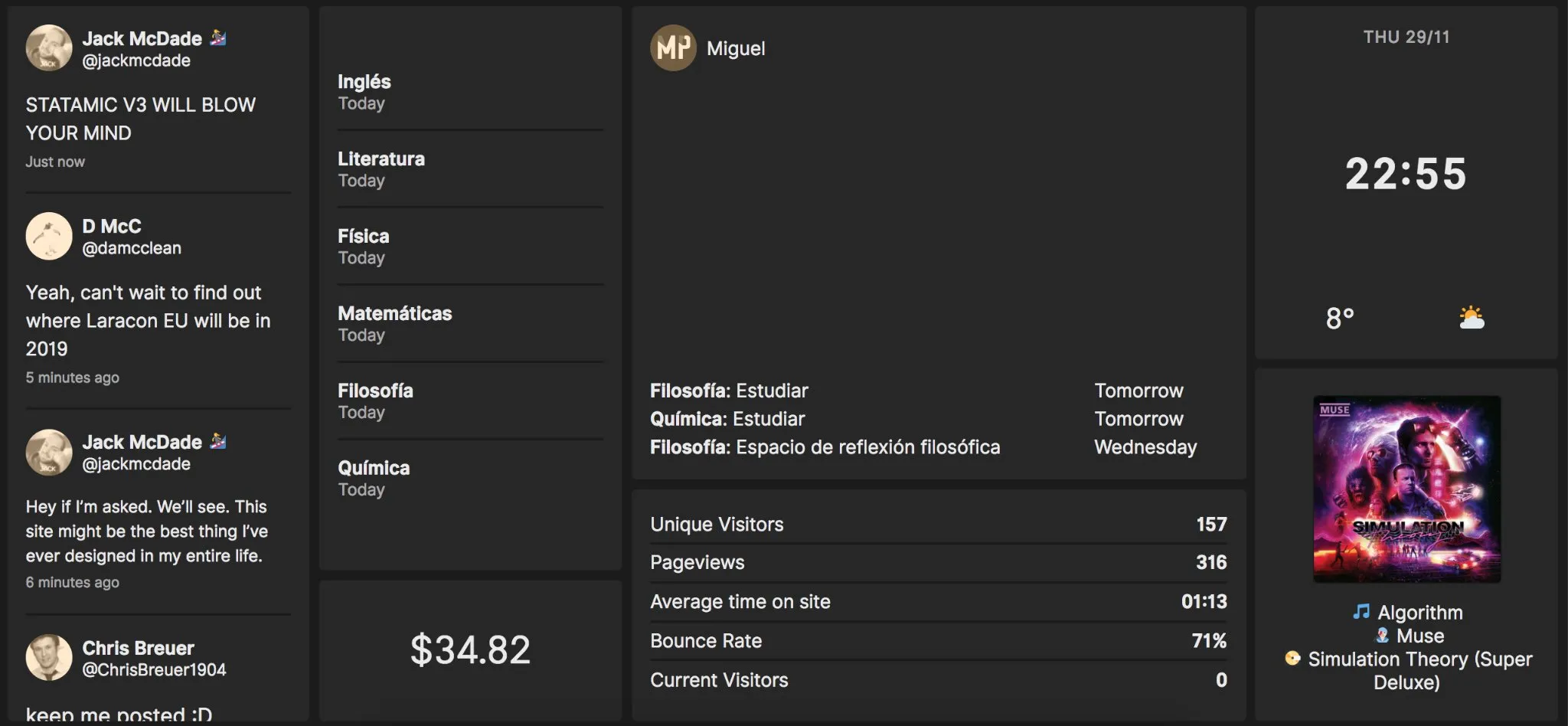Open the Espacio de reflexión filosófica task
Screen dimensions: 1568x726
tap(825, 447)
